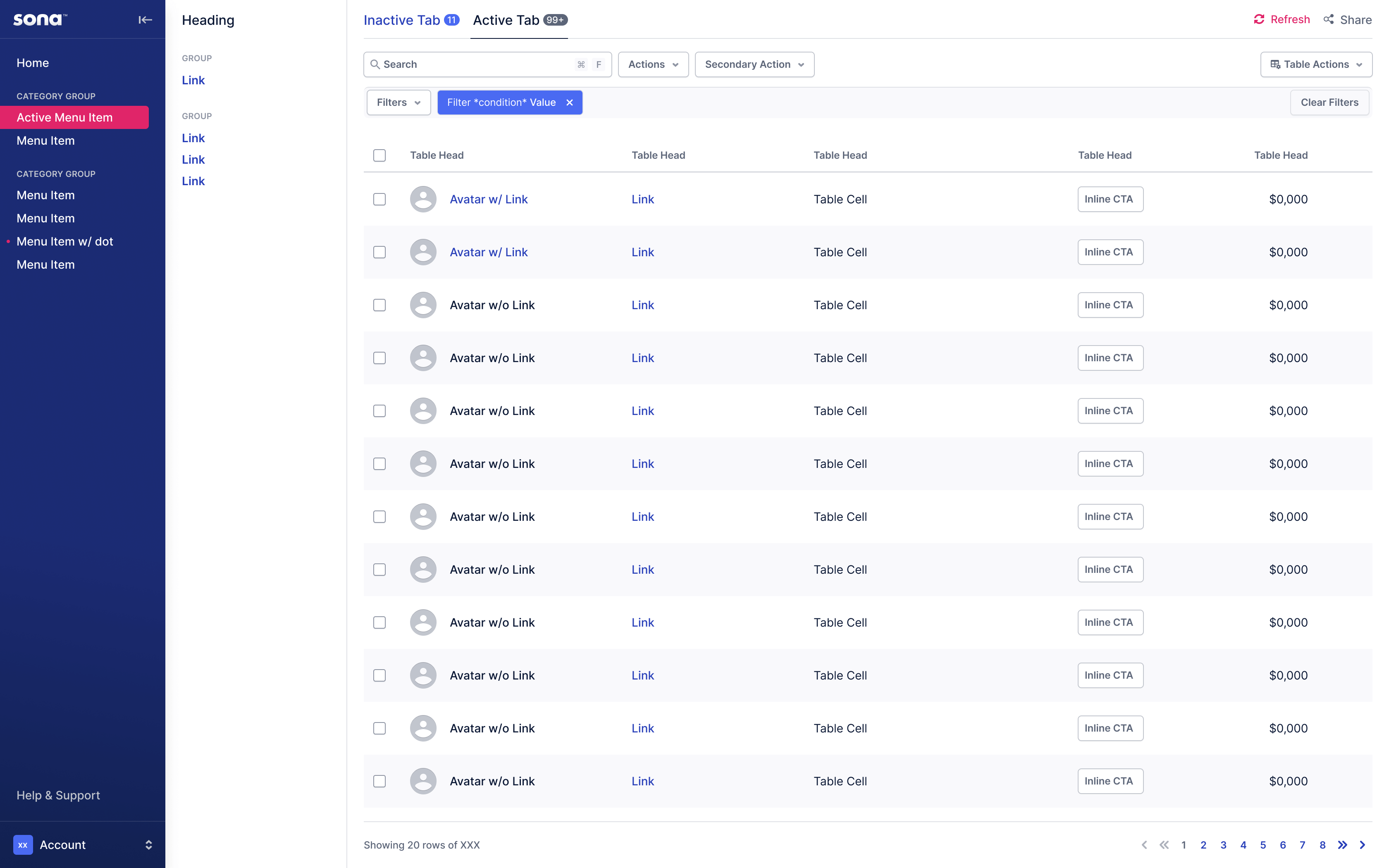Screen dimensions: 1389x868
Task: Go to previous page with left chevron
Action: tap(1145, 844)
